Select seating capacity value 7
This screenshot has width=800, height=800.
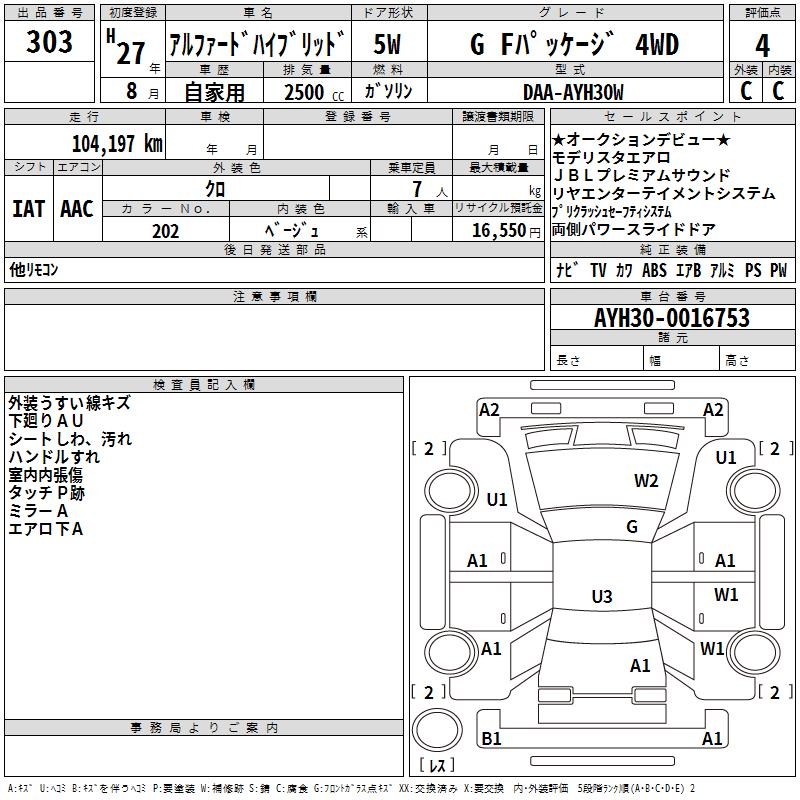pyautogui.click(x=417, y=189)
